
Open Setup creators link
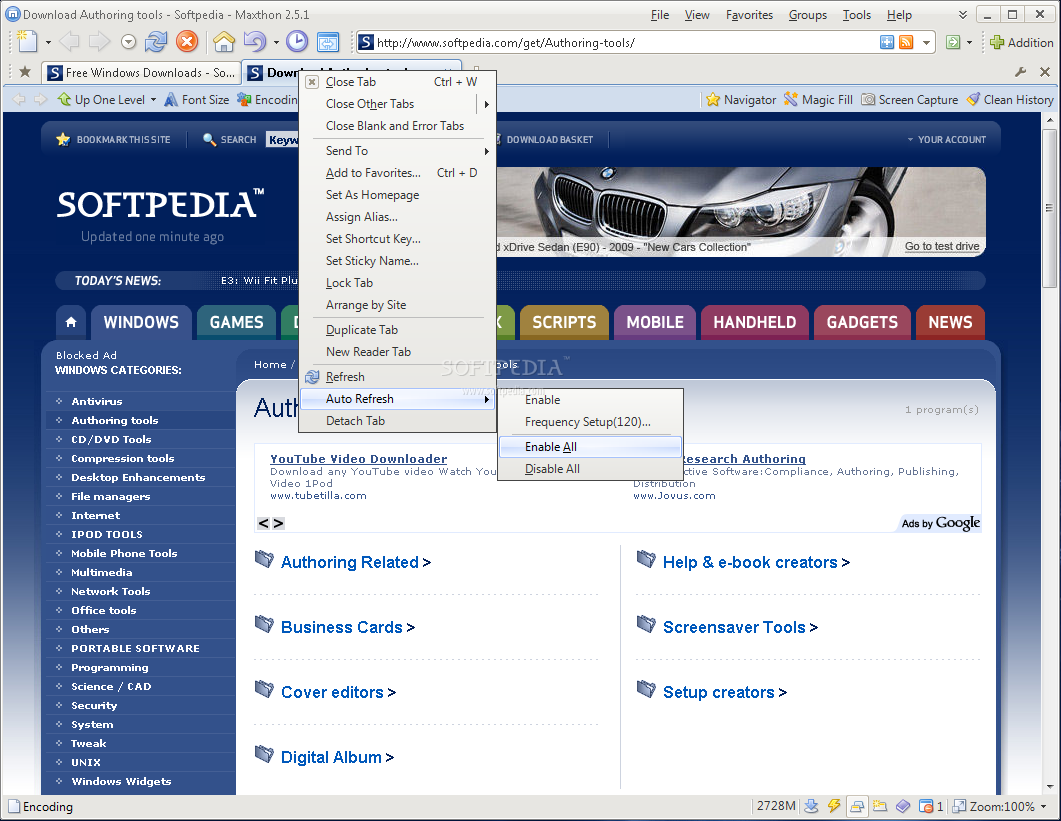pos(724,692)
